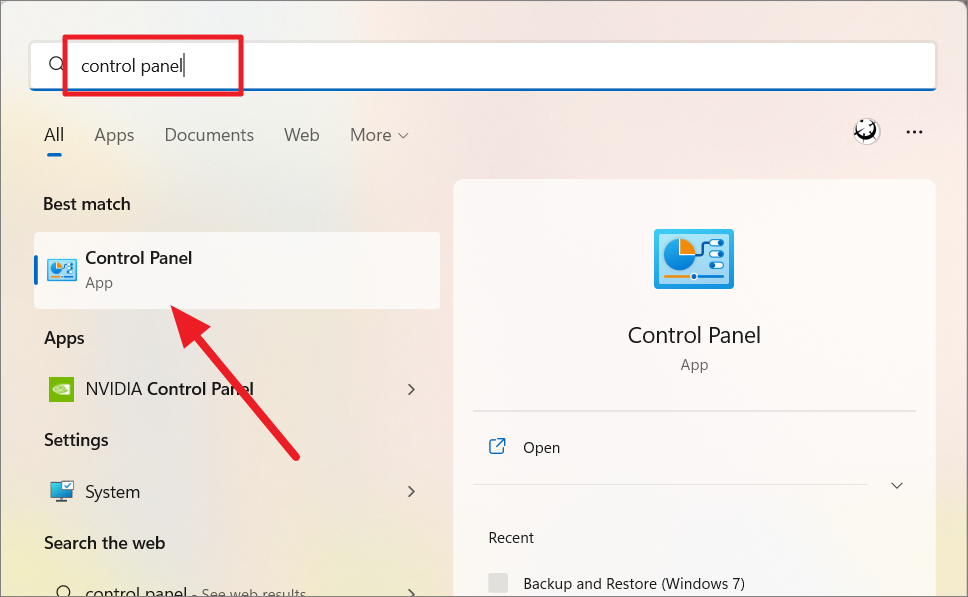Open Backup and Restore (Windows 7) recent item
This screenshot has width=968, height=597.
click(633, 583)
